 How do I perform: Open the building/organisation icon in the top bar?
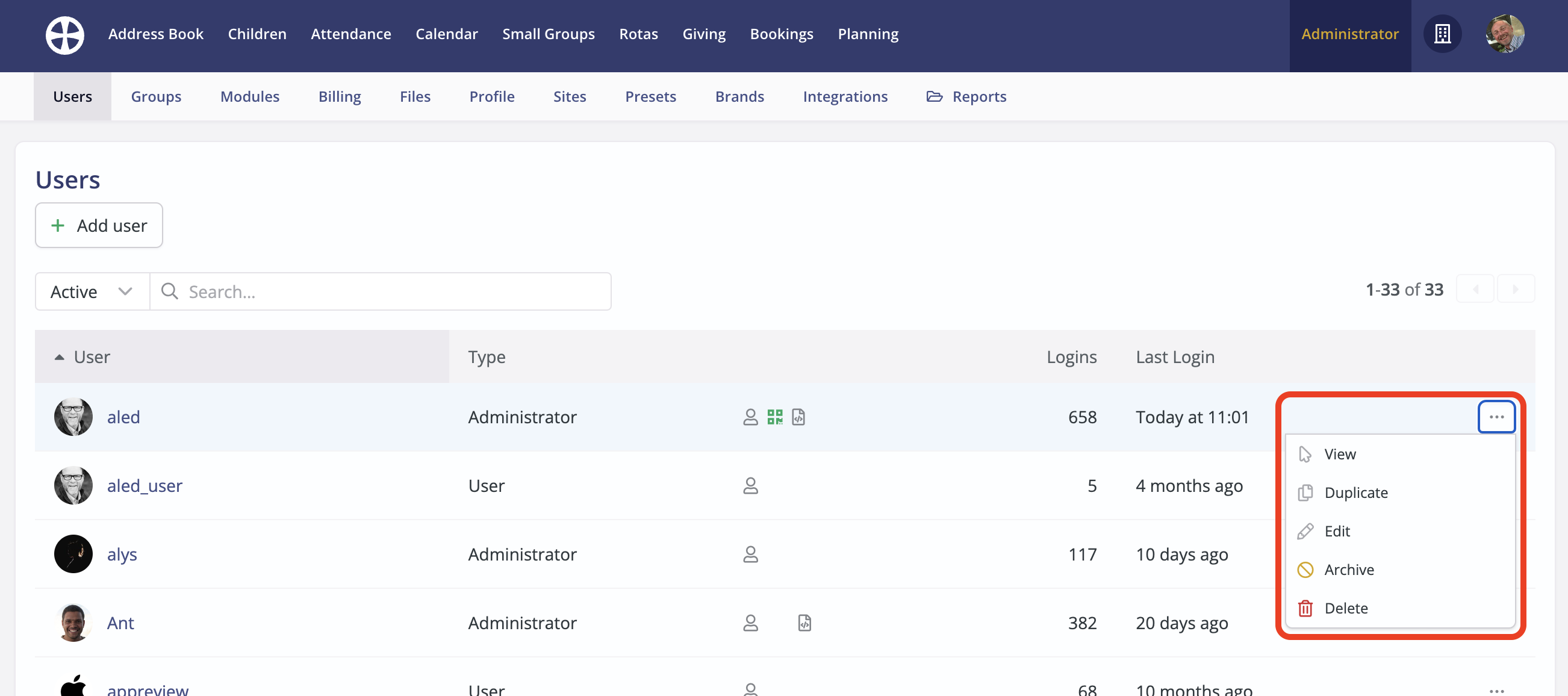click(x=1443, y=34)
